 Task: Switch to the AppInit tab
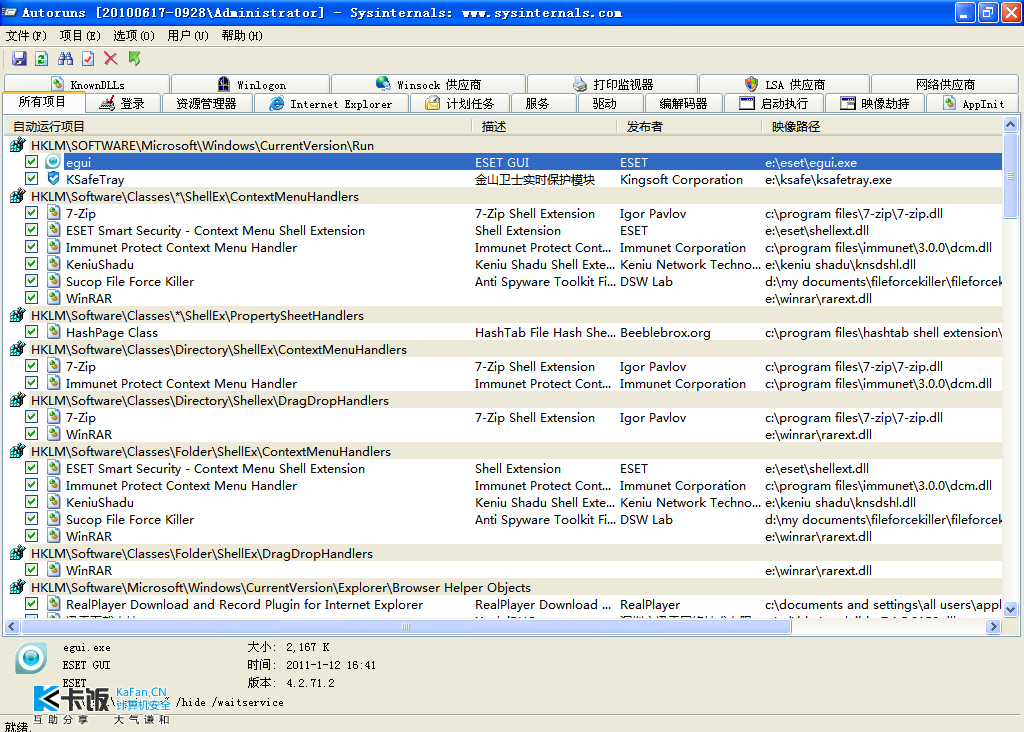tap(973, 103)
